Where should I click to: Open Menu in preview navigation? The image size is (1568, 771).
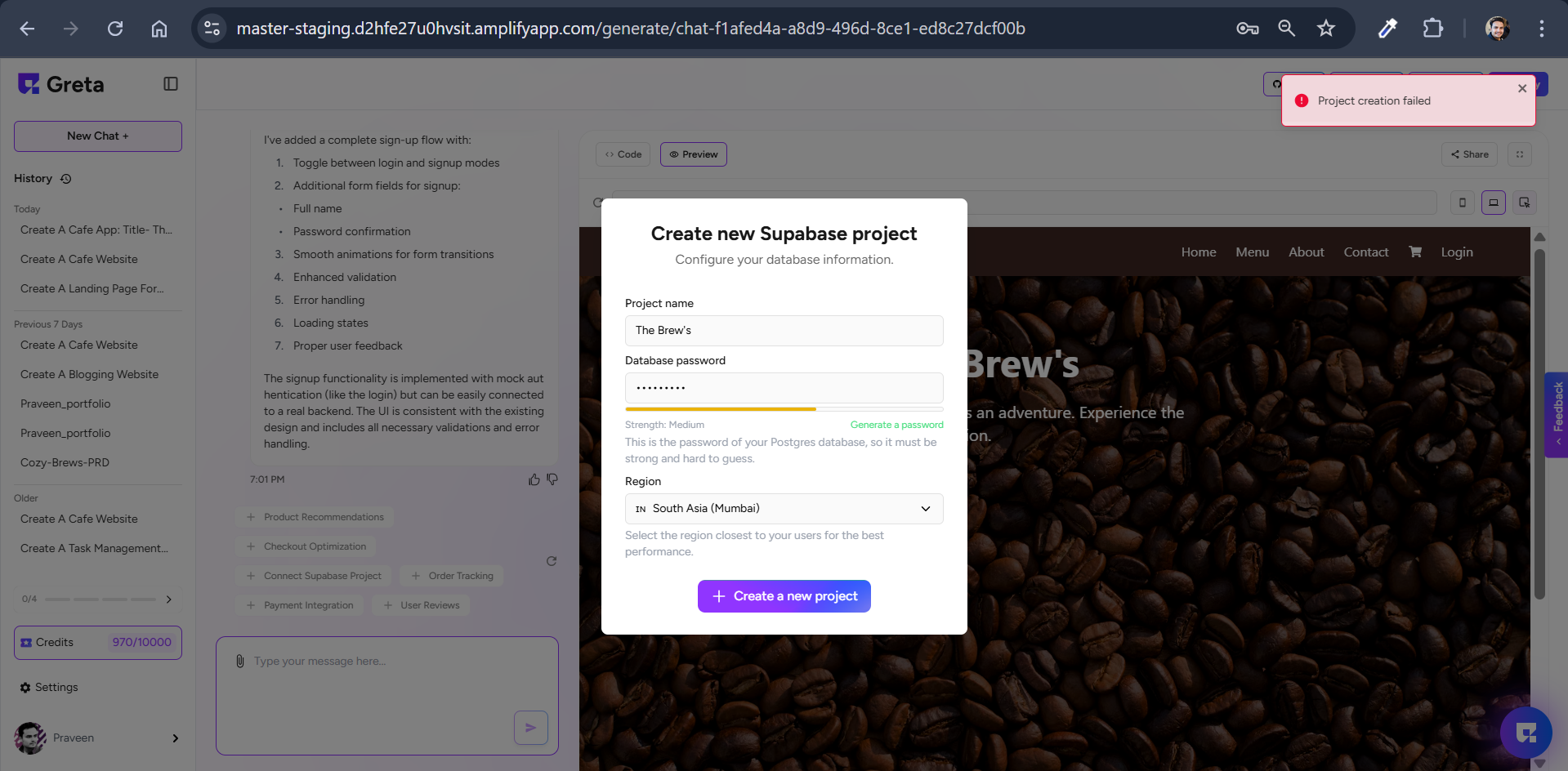[1253, 252]
